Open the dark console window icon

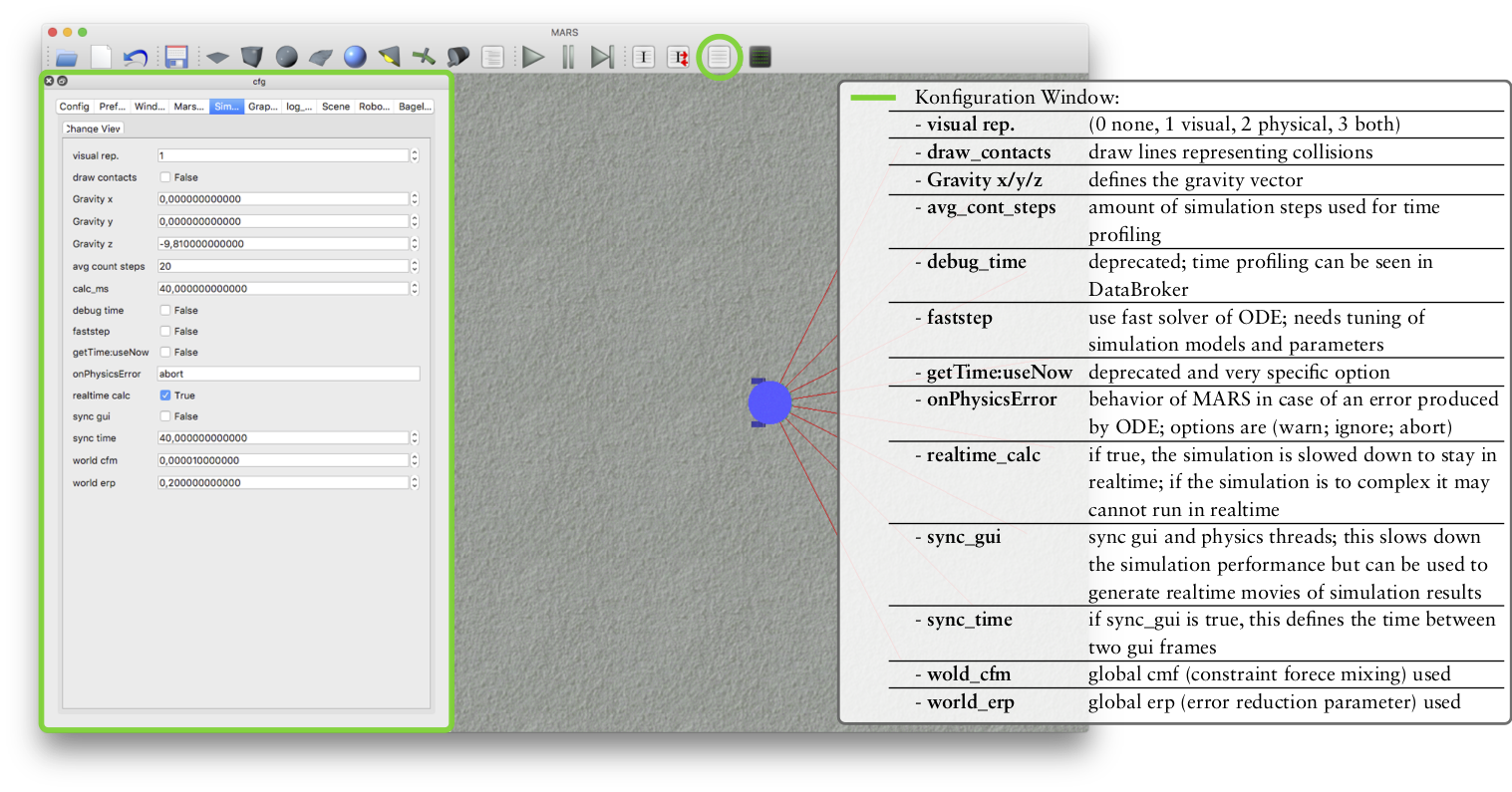point(759,57)
